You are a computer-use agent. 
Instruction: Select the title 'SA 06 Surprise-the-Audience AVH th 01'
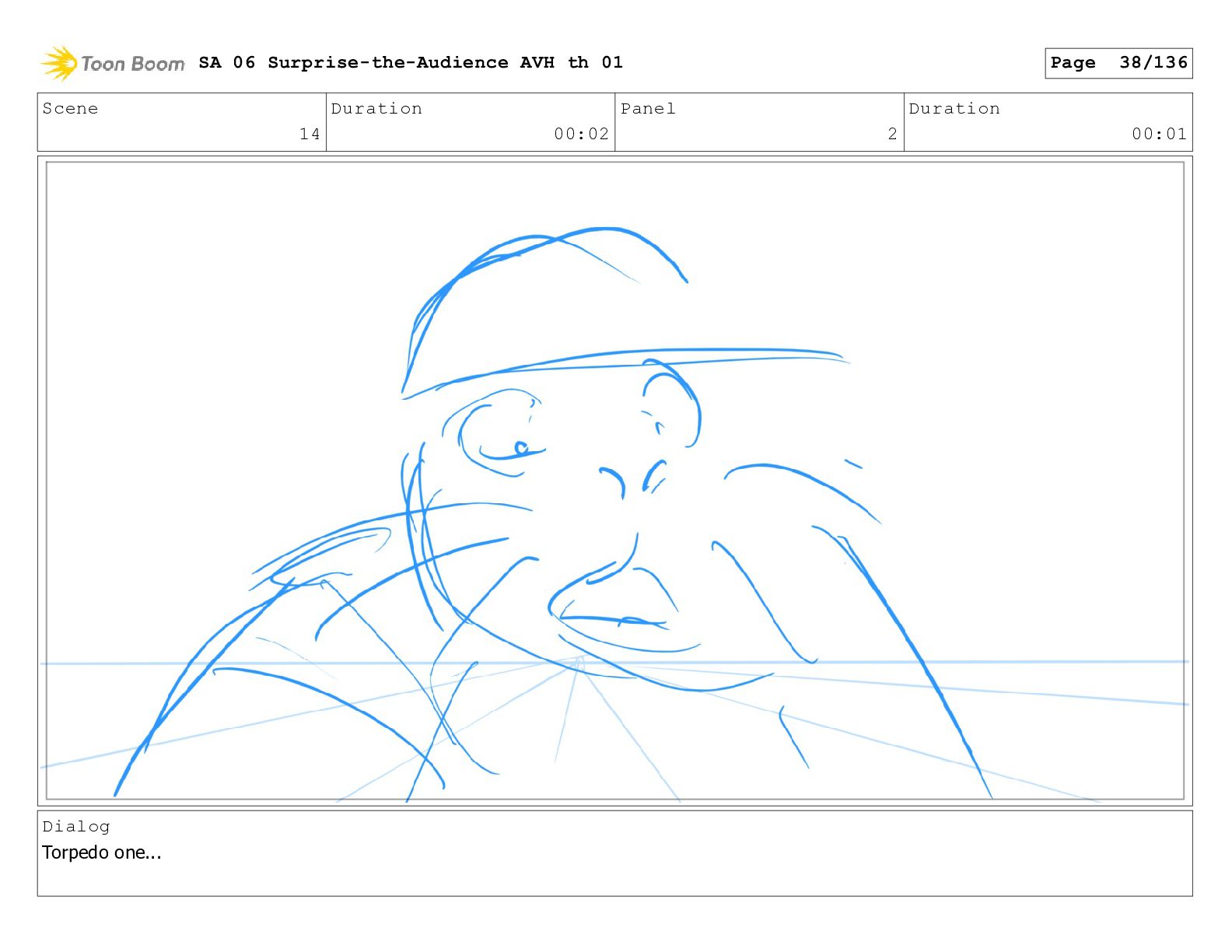click(411, 62)
